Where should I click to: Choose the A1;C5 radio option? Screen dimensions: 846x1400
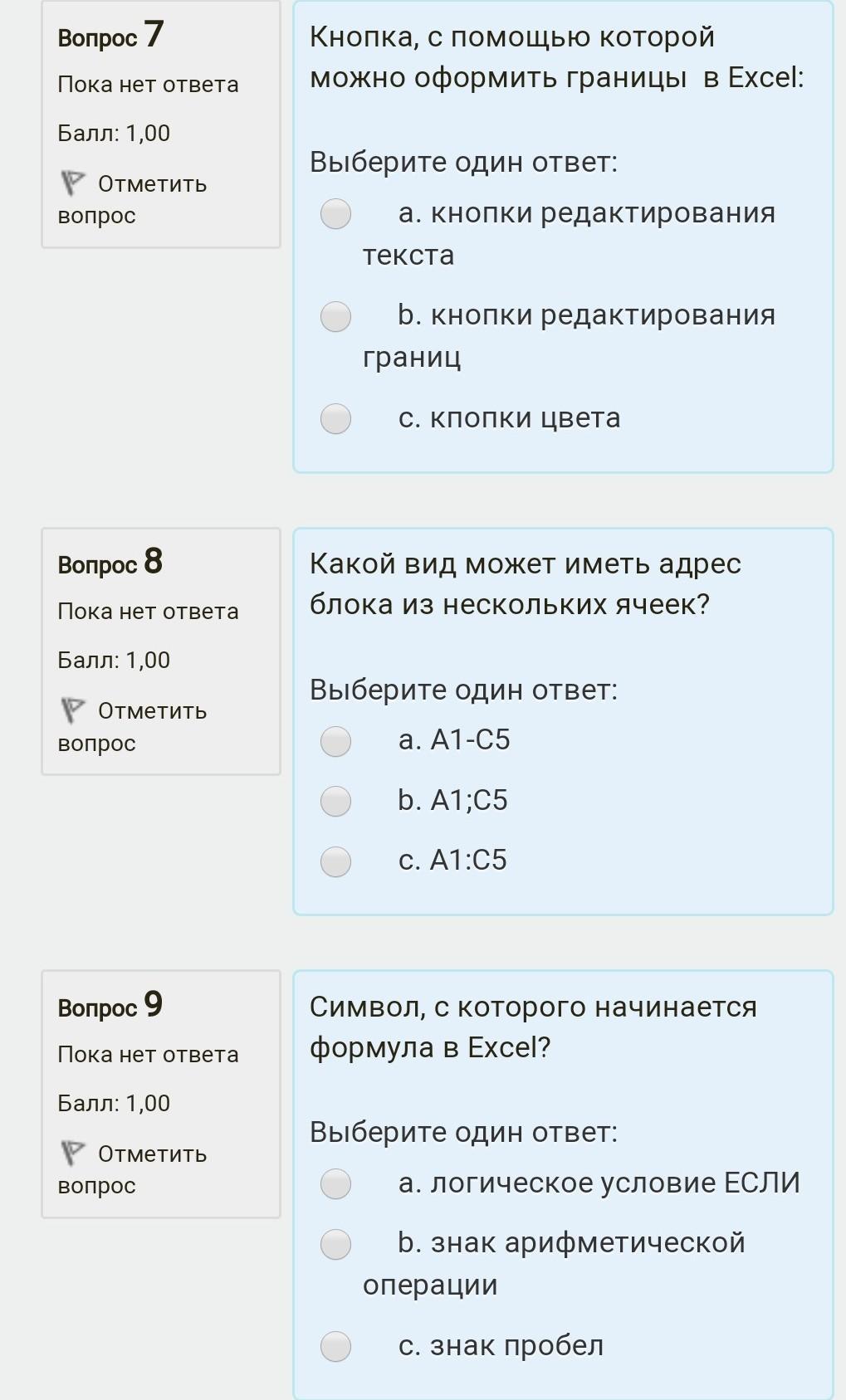coord(335,801)
